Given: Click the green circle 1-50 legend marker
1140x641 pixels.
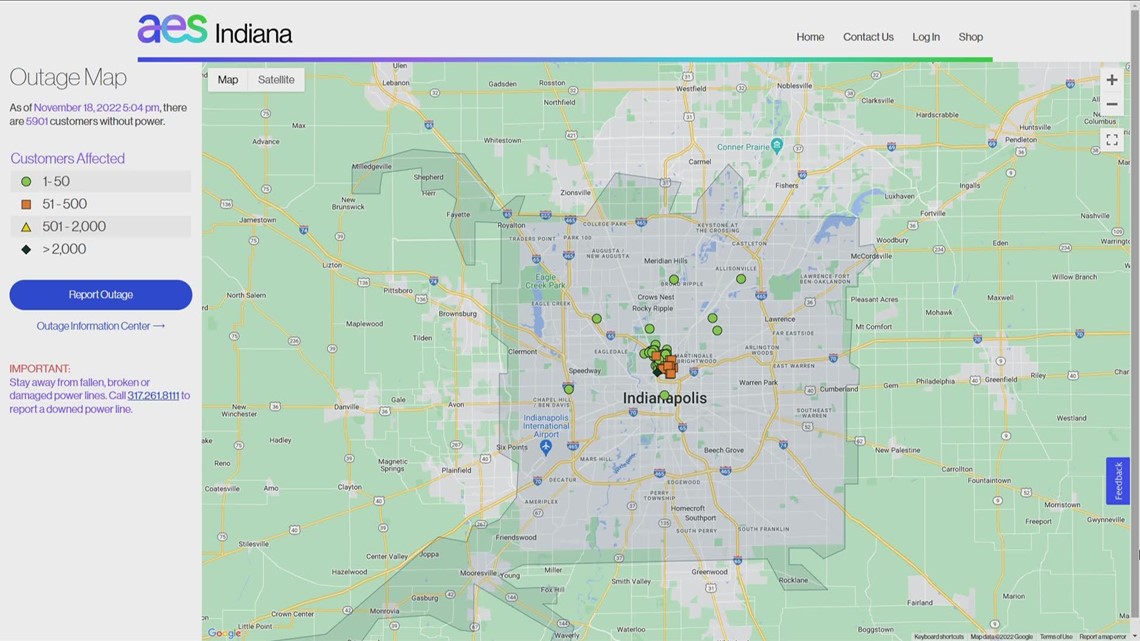Looking at the screenshot, I should (25, 181).
